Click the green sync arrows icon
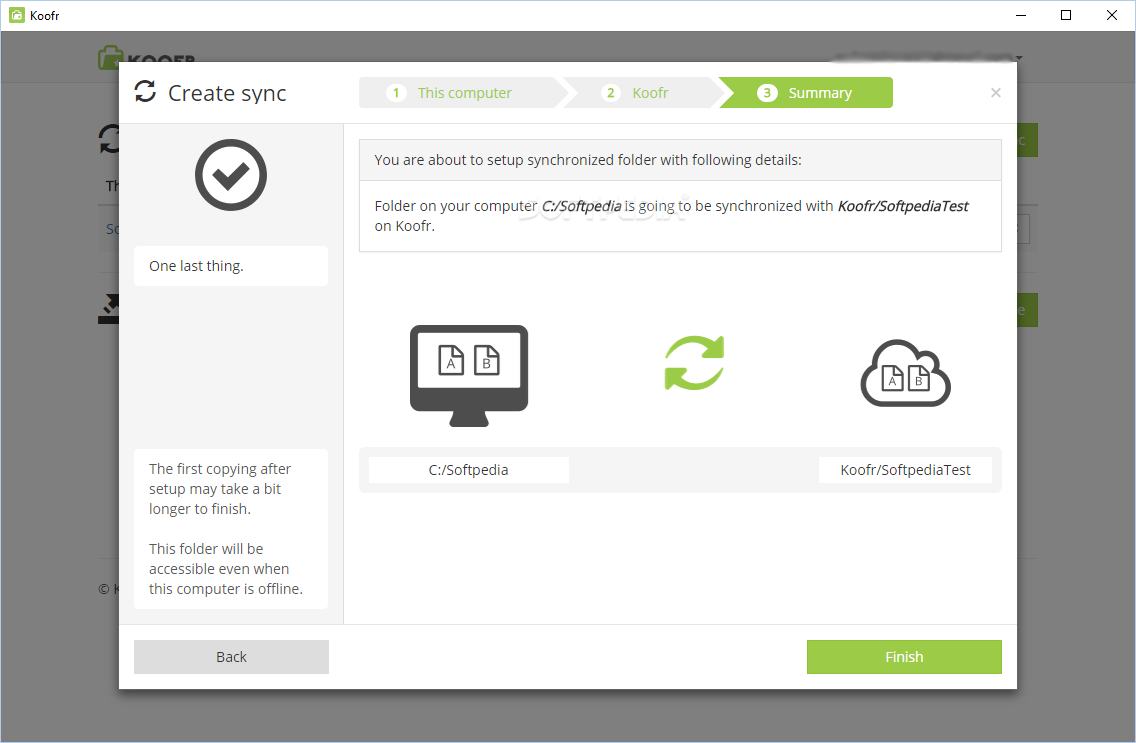The height and width of the screenshot is (743, 1136). [694, 363]
